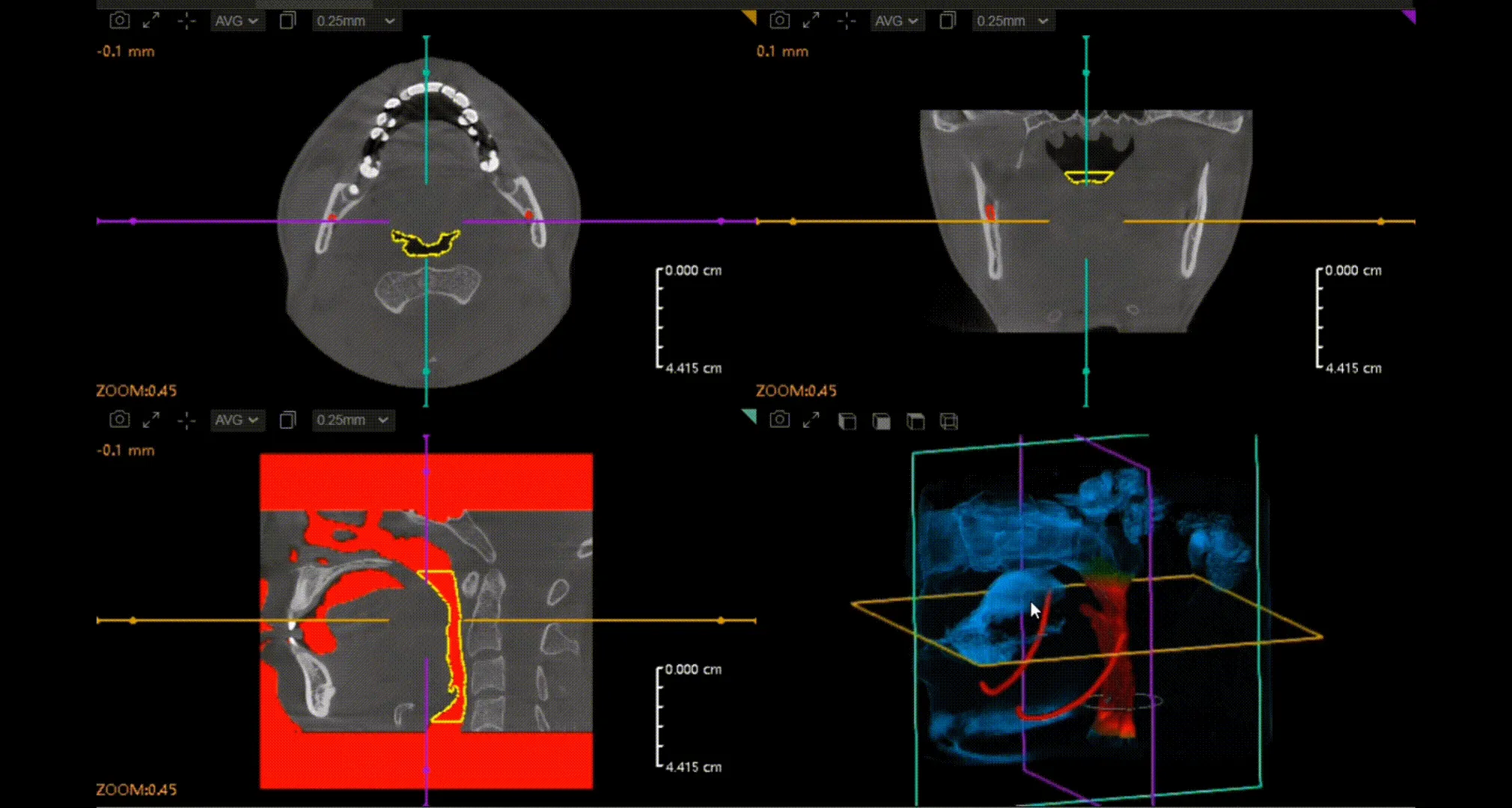Viewport: 1512px width, 808px height.
Task: Select the front-face cube orientation in 3D pane
Action: pos(882,422)
